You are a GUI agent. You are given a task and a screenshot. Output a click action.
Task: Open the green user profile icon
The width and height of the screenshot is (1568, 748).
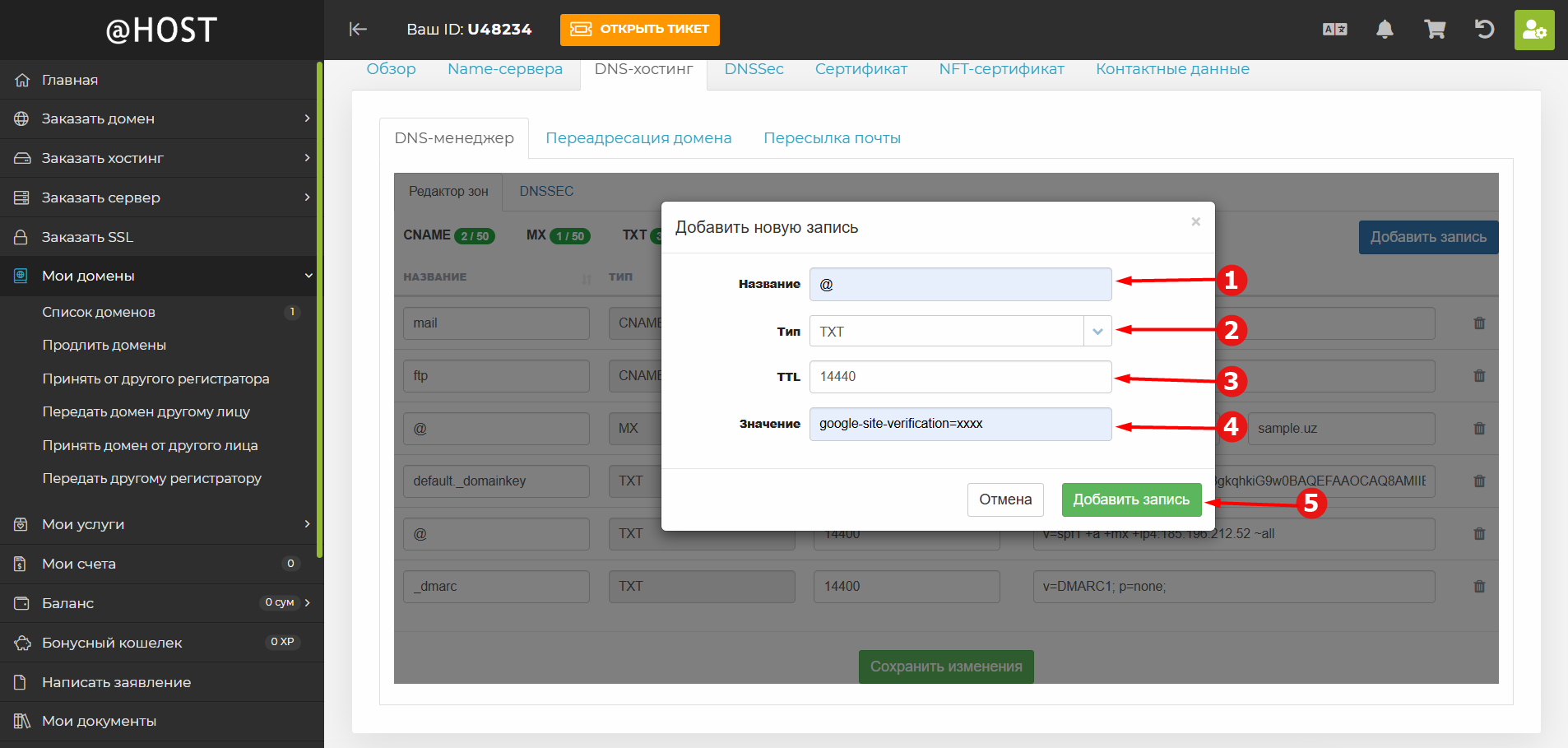1534,30
